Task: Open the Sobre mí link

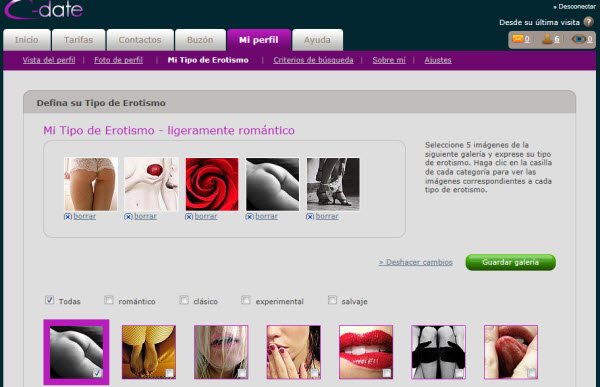Action: coord(389,60)
